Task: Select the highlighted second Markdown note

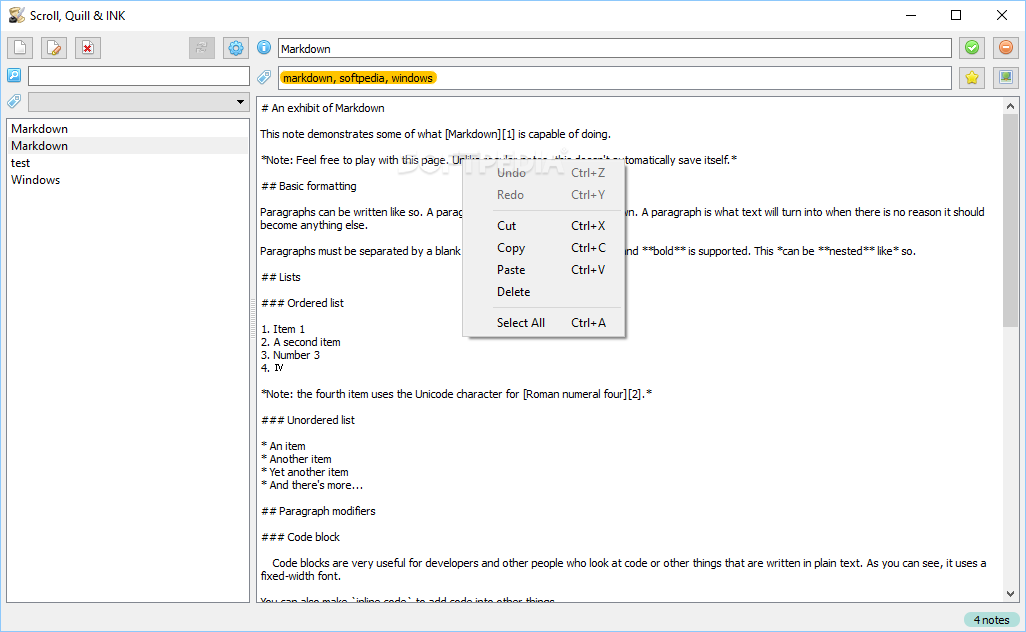Action: coord(128,146)
